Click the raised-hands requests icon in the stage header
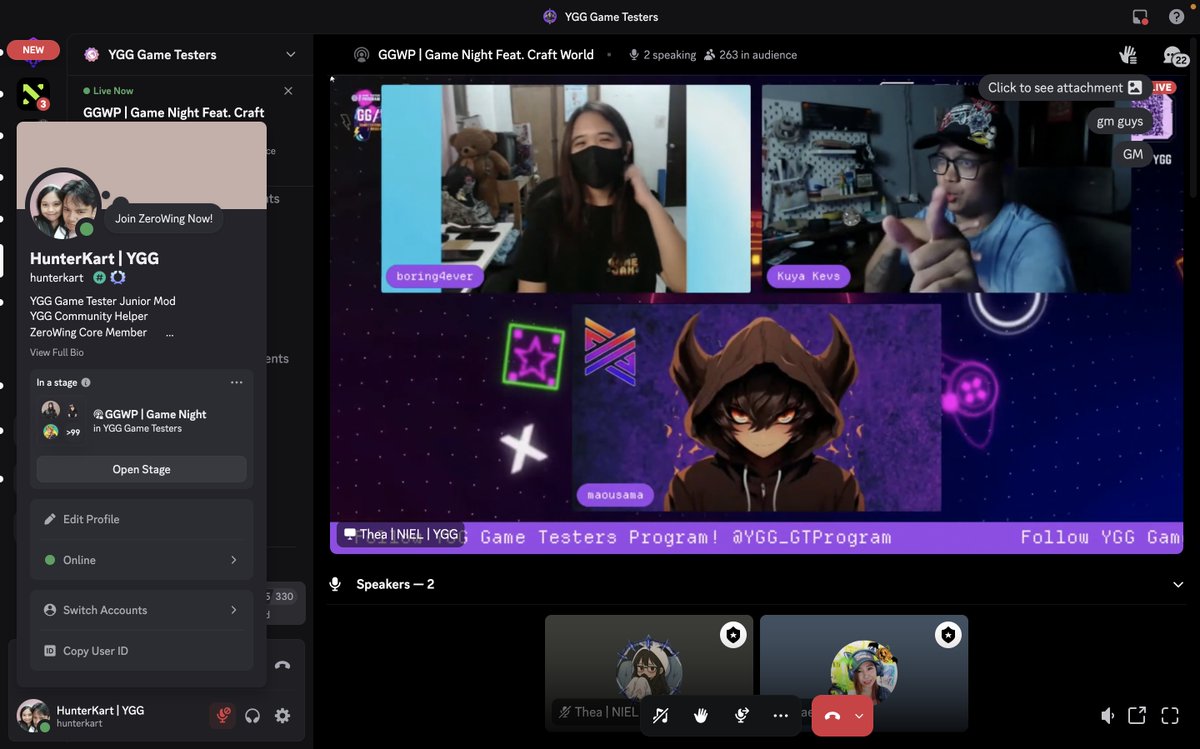The height and width of the screenshot is (749, 1200). [1129, 55]
